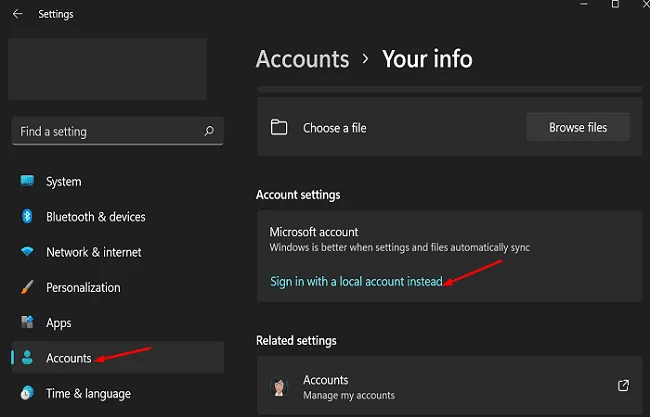
Task: Open the Apps category
Action: click(118, 322)
